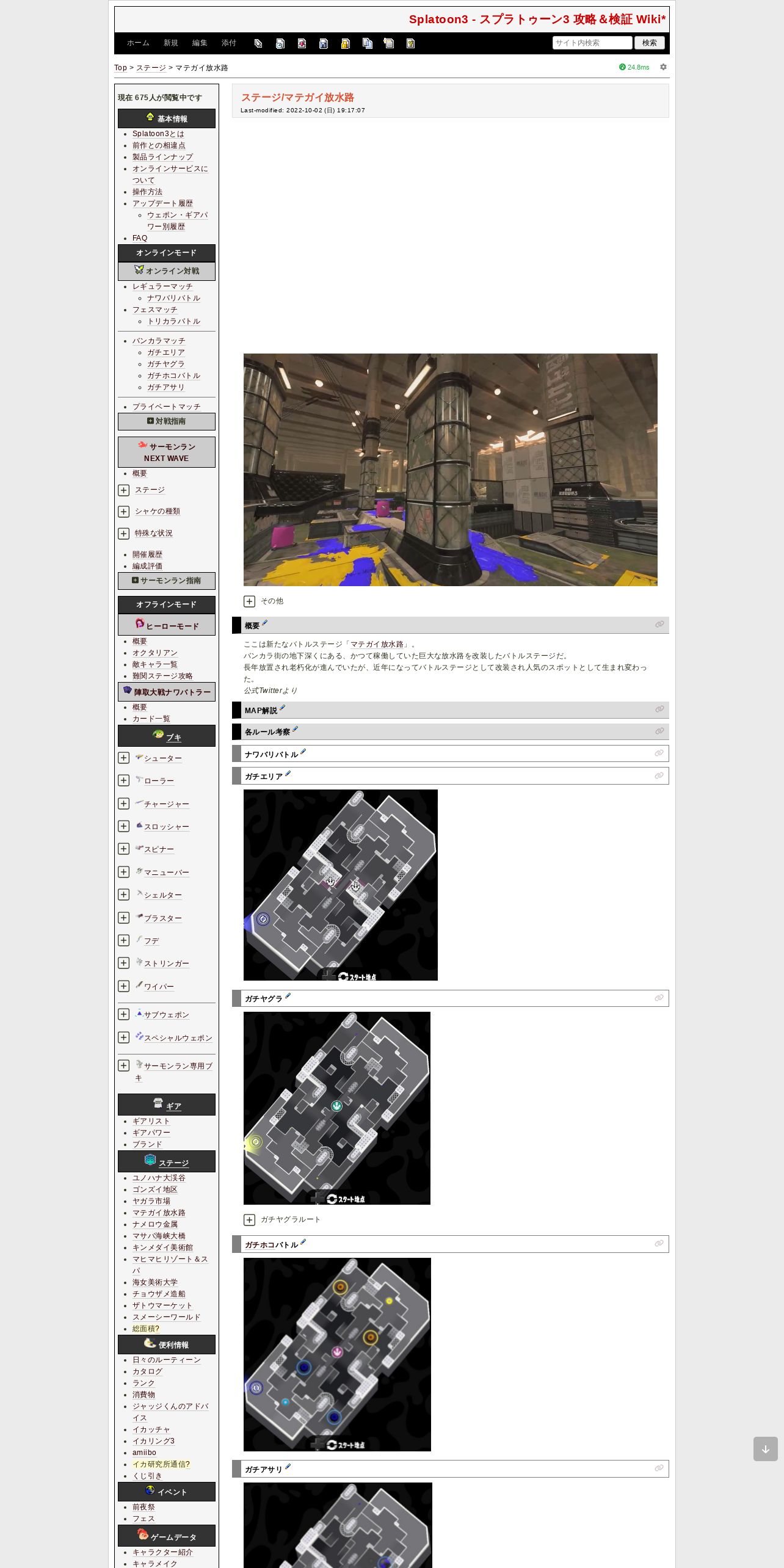
Task: Expand the サブウェポン list
Action: point(123,1014)
